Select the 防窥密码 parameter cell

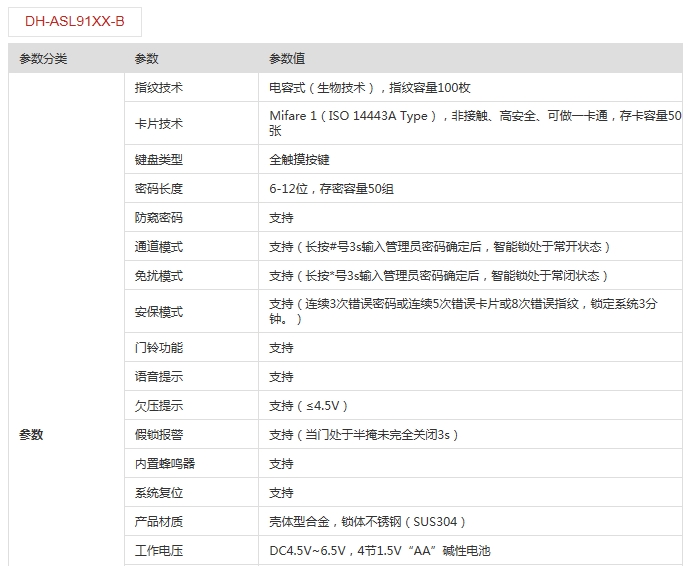pyautogui.click(x=192, y=217)
